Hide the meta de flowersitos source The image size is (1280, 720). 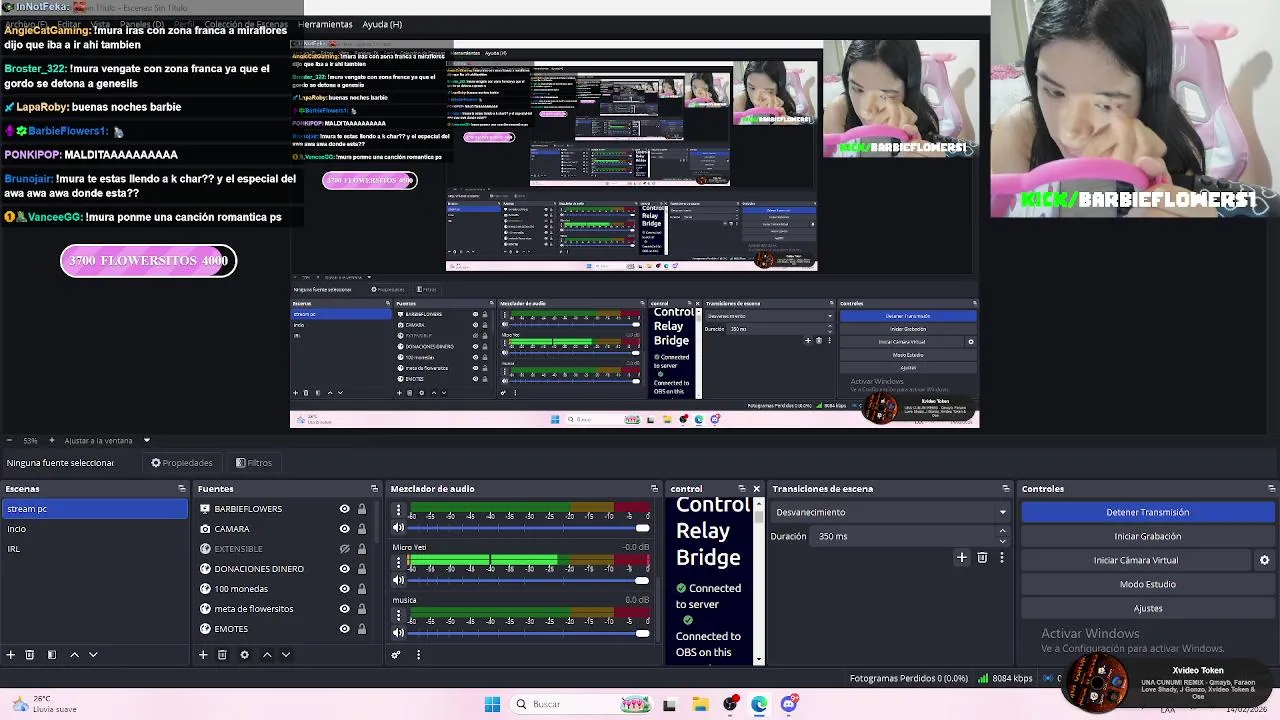pyautogui.click(x=345, y=609)
